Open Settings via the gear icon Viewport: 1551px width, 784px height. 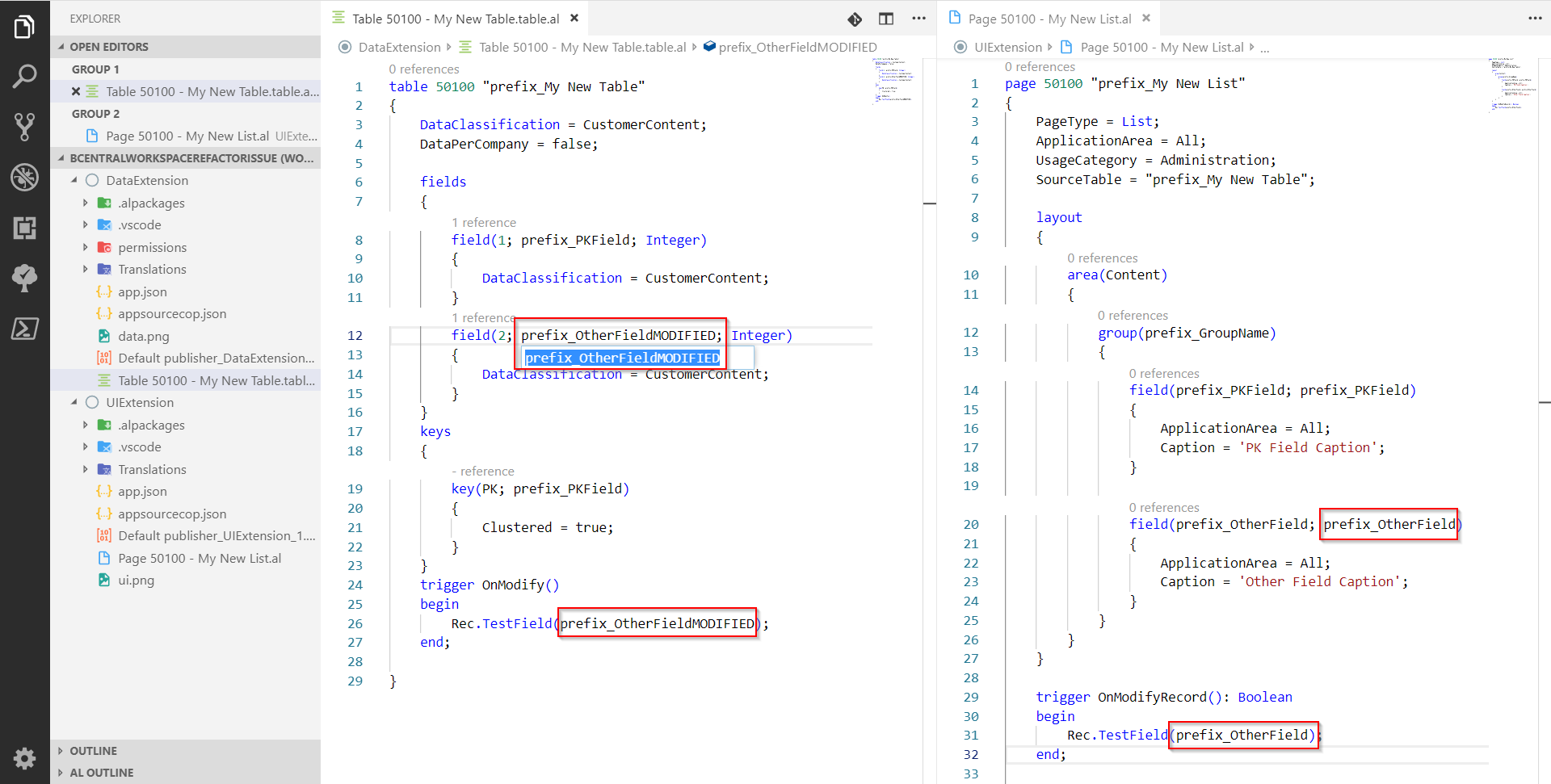pos(24,758)
